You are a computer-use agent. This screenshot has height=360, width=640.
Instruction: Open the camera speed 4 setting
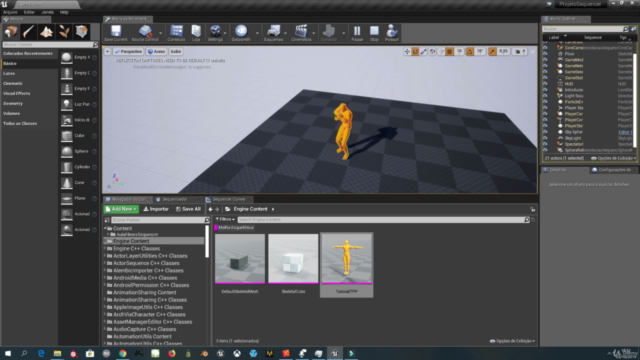[x=520, y=51]
